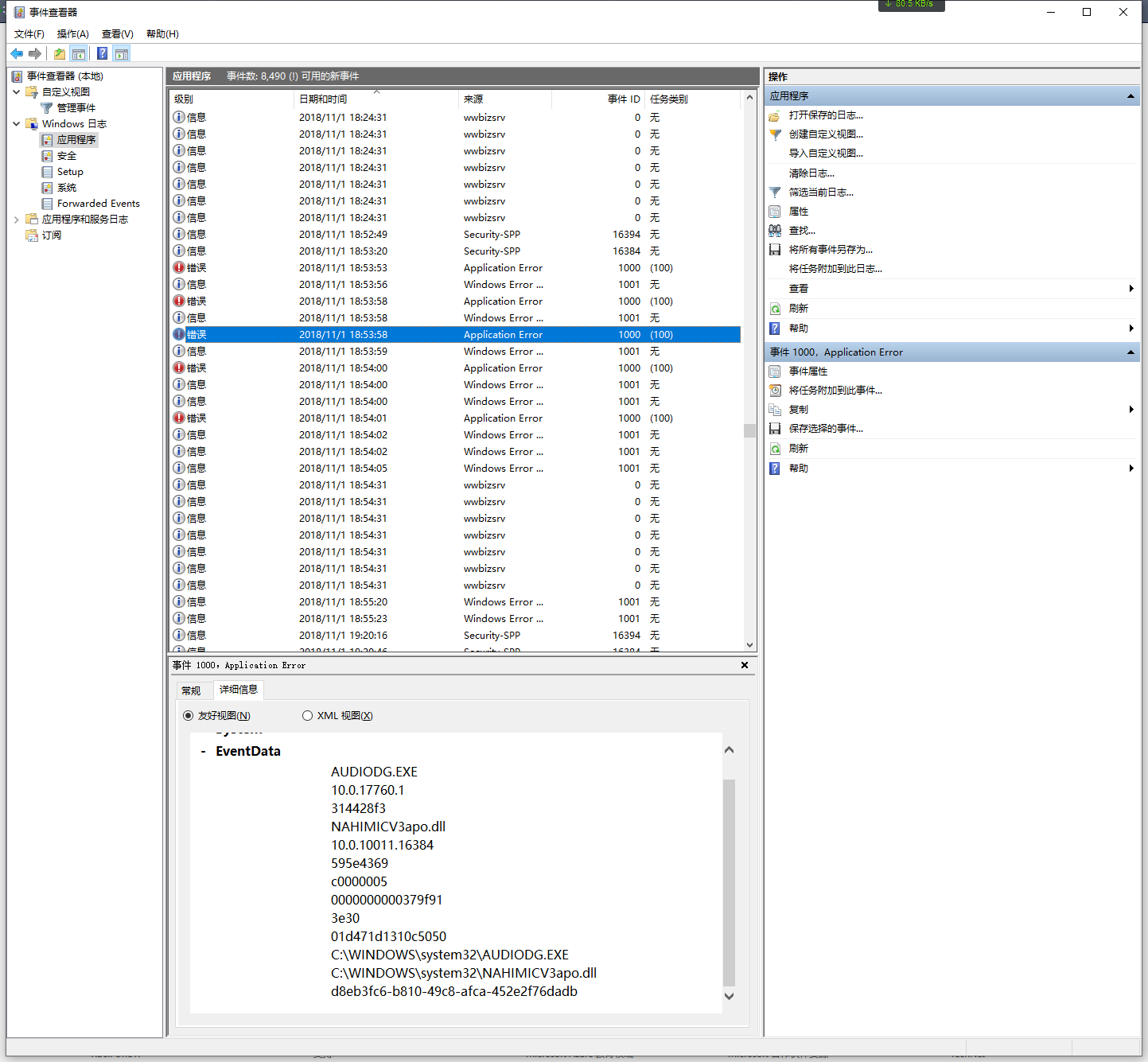Expand 应用程序和服务日志 tree node
1148x1062 pixels.
(17, 220)
